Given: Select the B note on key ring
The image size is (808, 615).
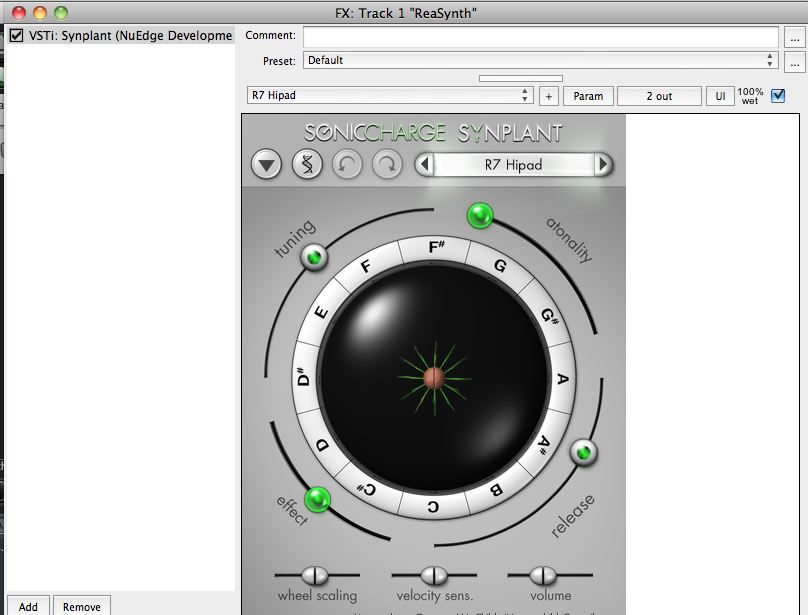Looking at the screenshot, I should point(496,490).
